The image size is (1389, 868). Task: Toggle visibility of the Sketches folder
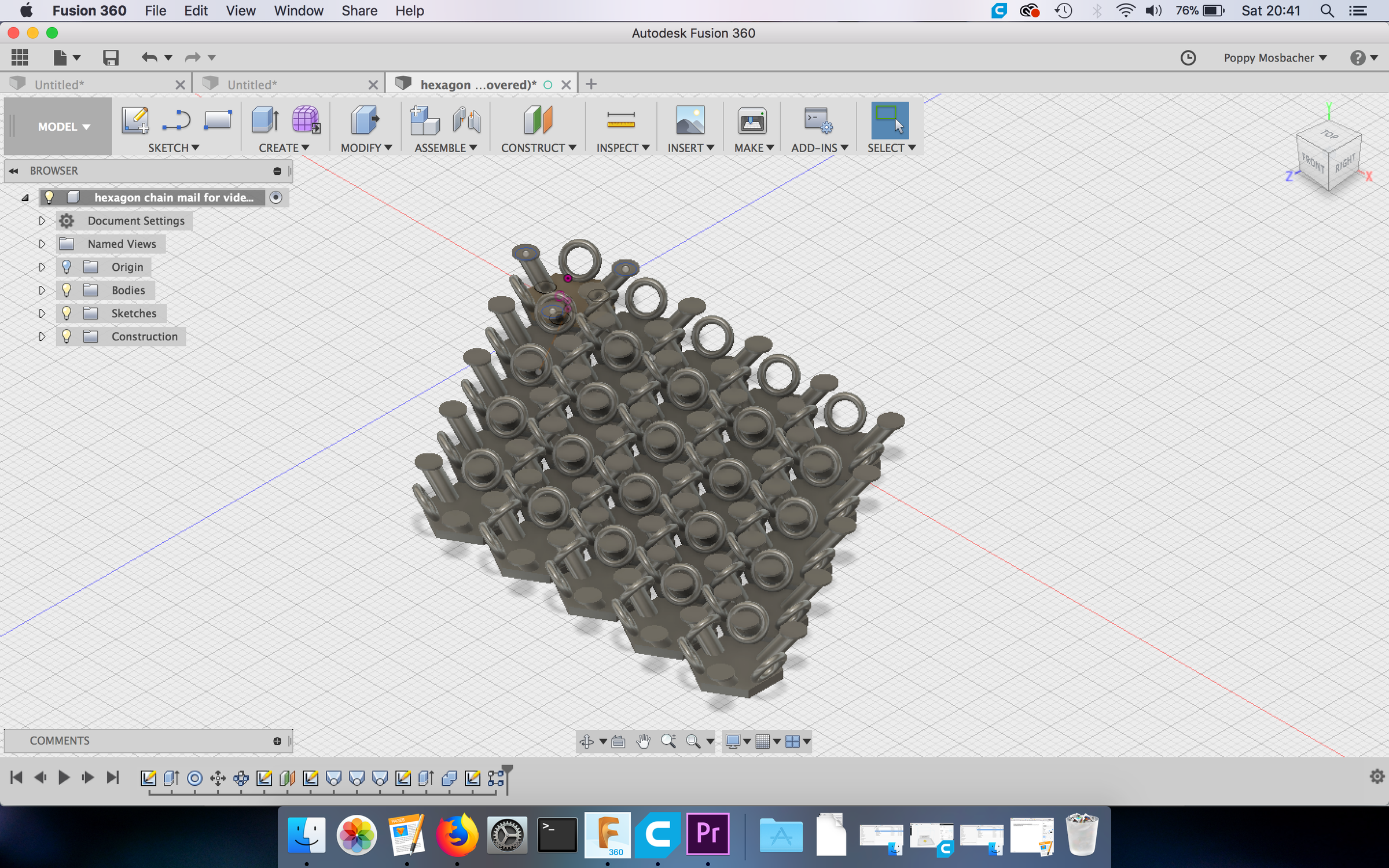click(x=66, y=313)
